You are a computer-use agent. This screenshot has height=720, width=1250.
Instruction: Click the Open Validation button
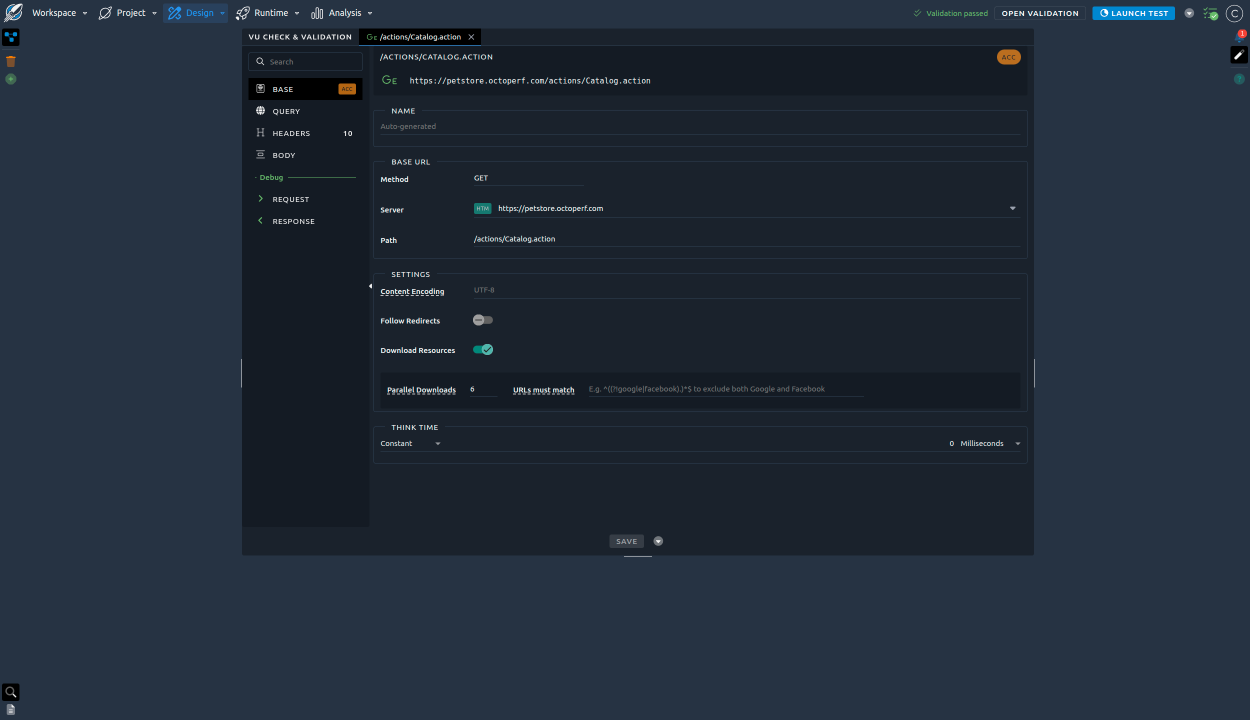pos(1040,13)
